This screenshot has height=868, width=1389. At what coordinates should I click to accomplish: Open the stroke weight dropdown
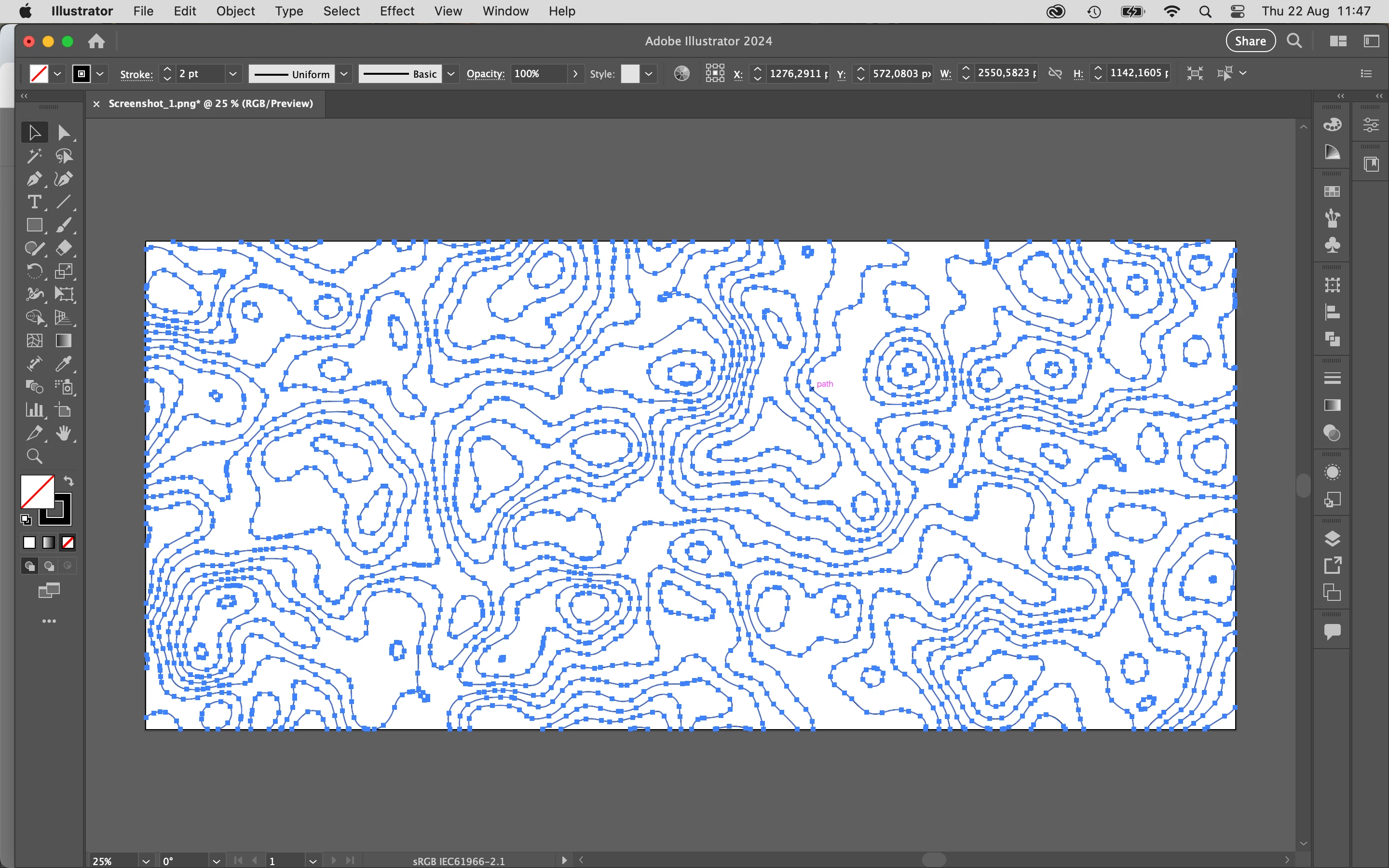tap(232, 73)
